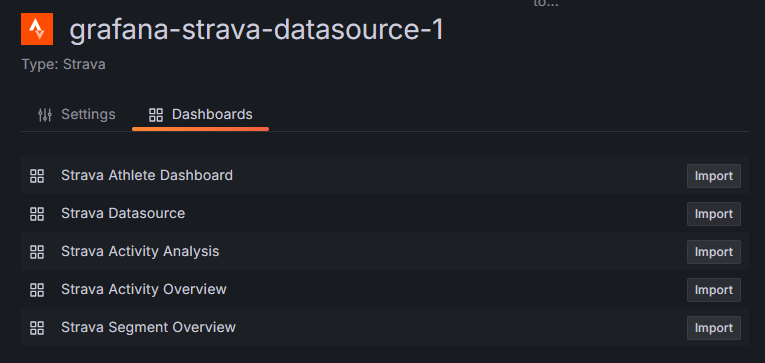Click the Strava Activity Analysis name
This screenshot has height=363, width=765.
(140, 252)
